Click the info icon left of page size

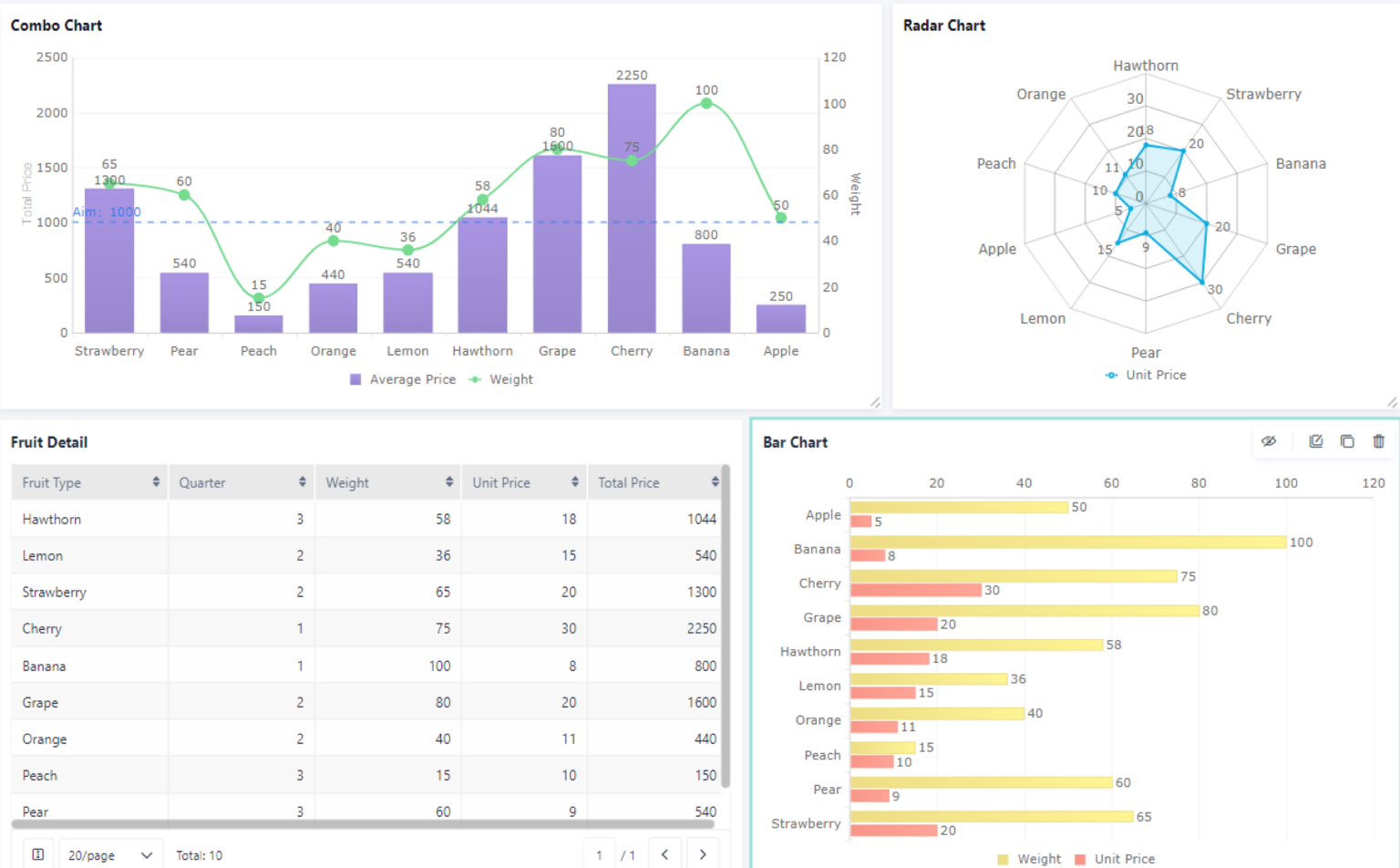tap(38, 854)
